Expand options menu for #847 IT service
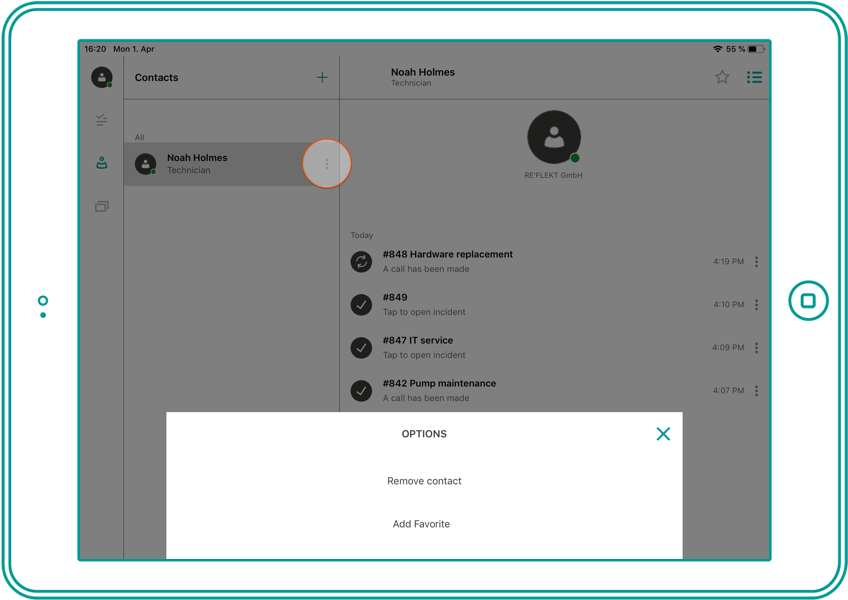Viewport: 848px width, 600px height. click(x=756, y=348)
